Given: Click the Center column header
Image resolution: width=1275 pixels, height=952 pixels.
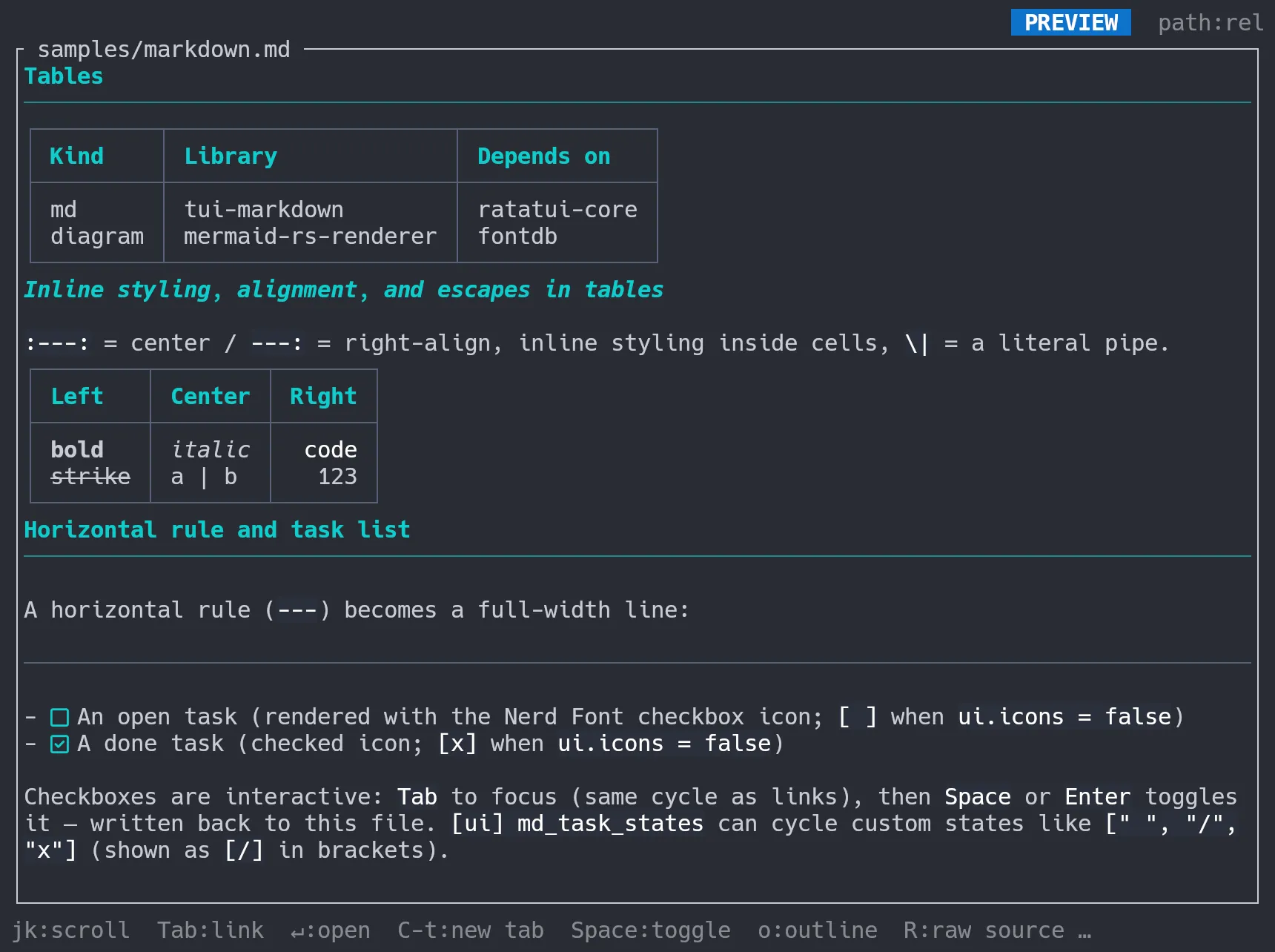Looking at the screenshot, I should [x=211, y=396].
